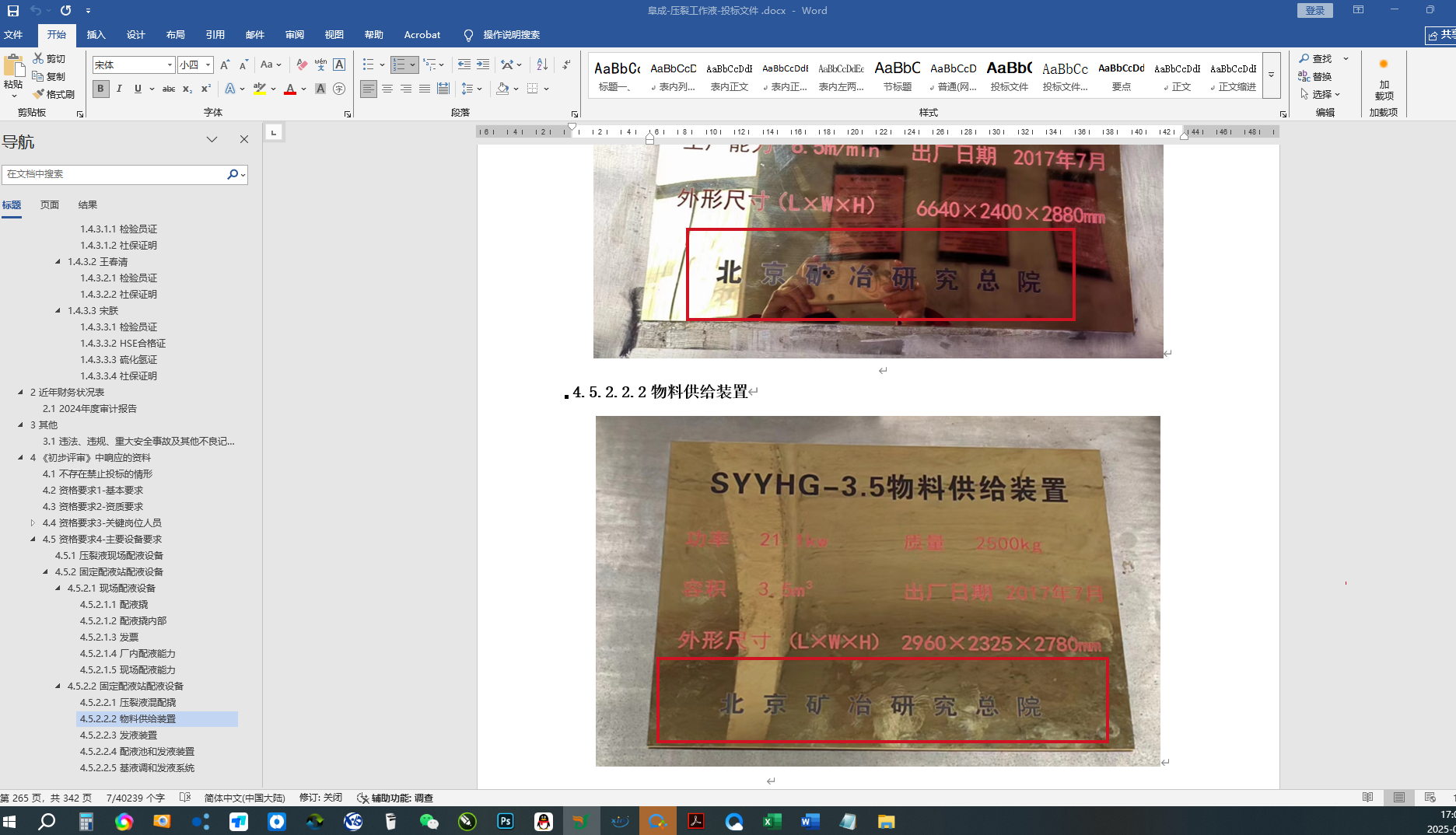This screenshot has width=1456, height=835.
Task: Apply text highlight color
Action: pos(260,89)
